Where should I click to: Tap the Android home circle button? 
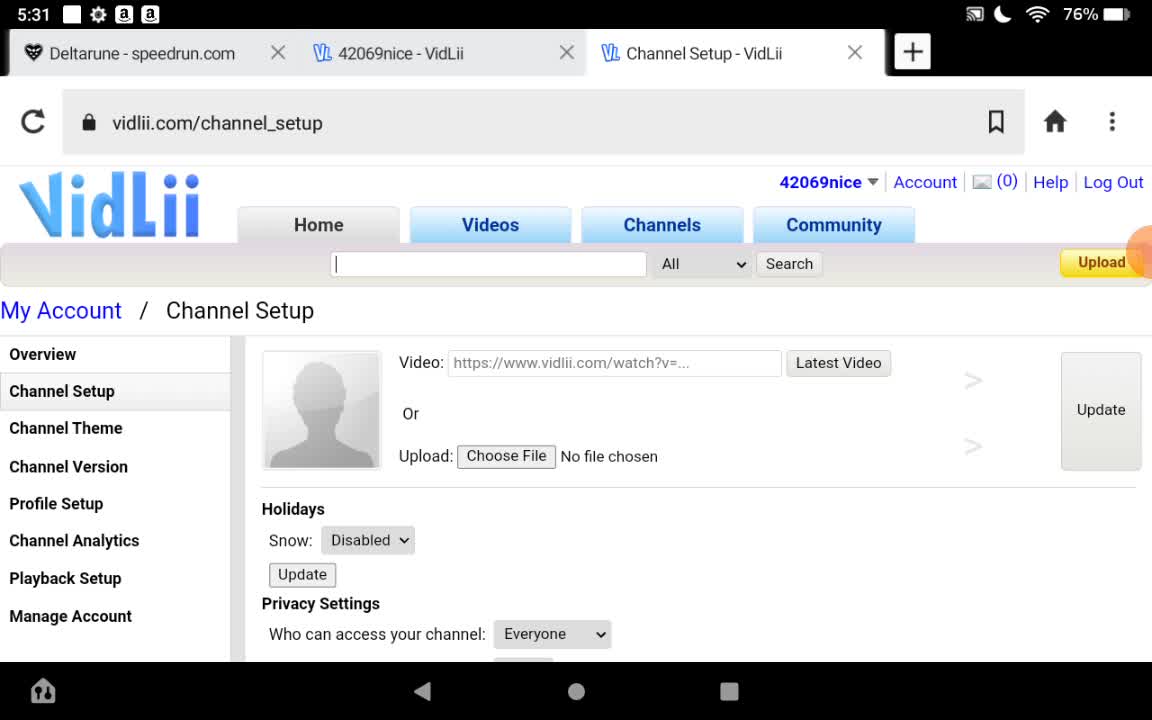click(577, 691)
